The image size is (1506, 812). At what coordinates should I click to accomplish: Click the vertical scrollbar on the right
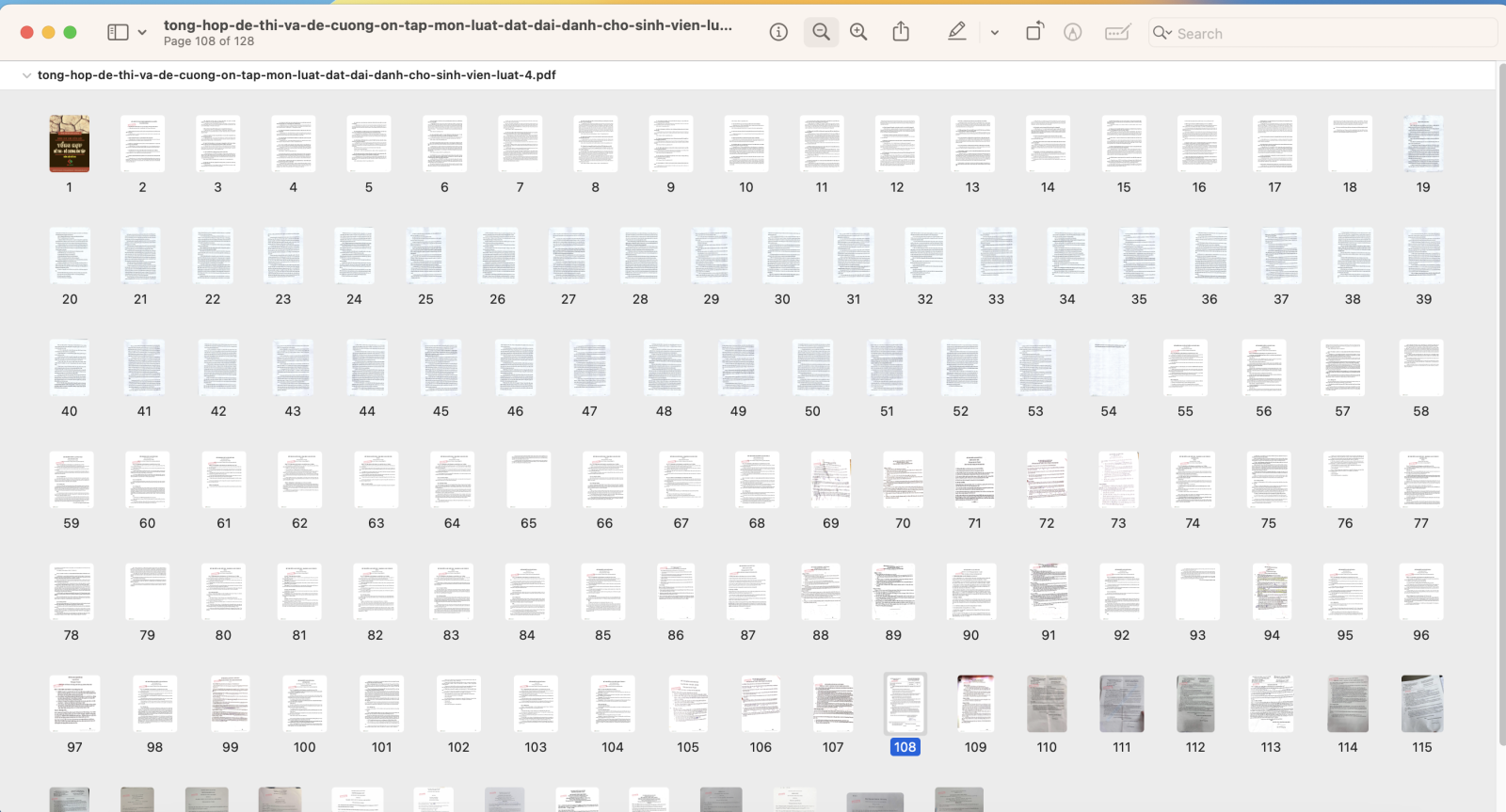point(1501,405)
